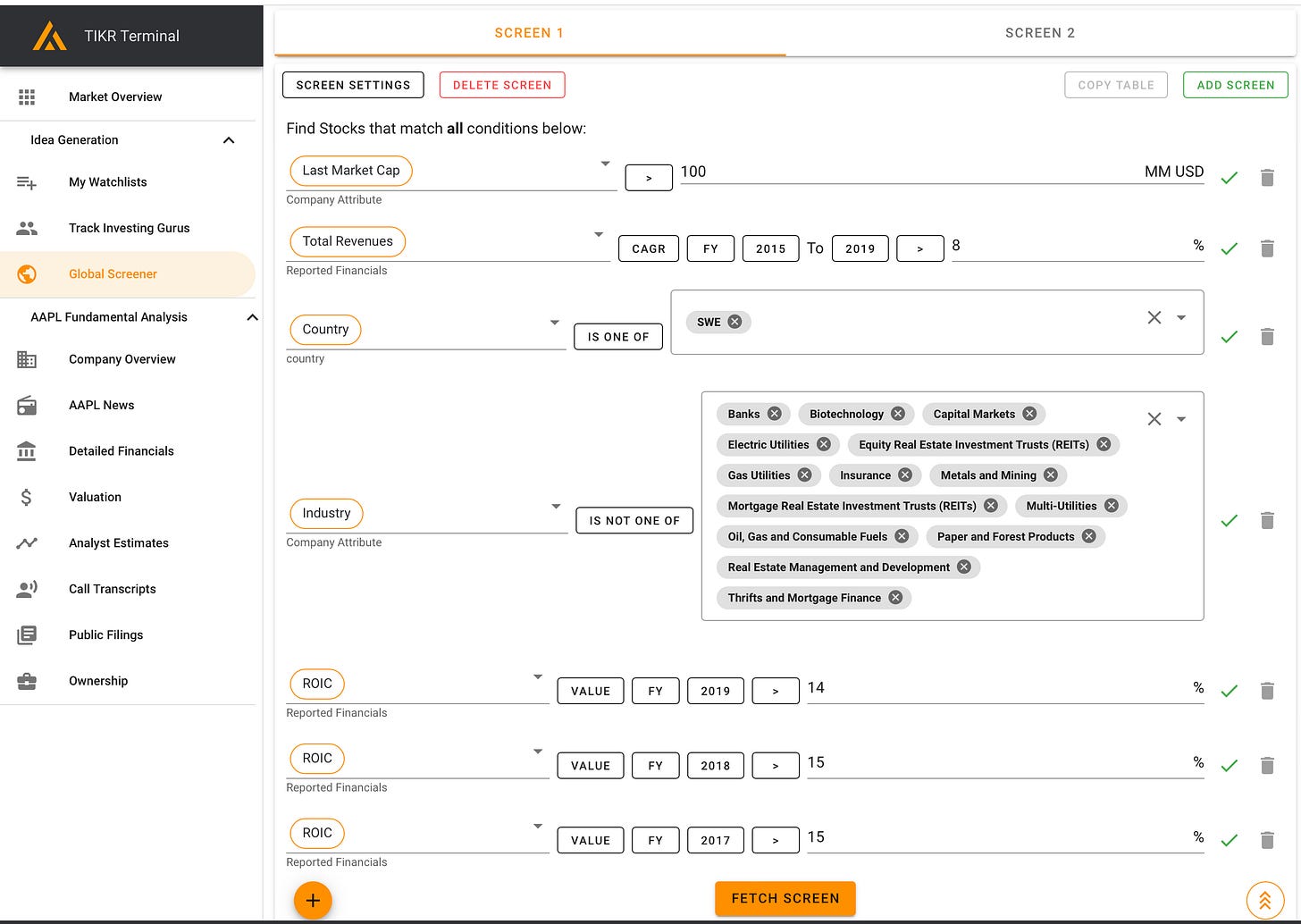Click the scroll-to-top double chevron button
1301x924 pixels.
[x=1265, y=900]
